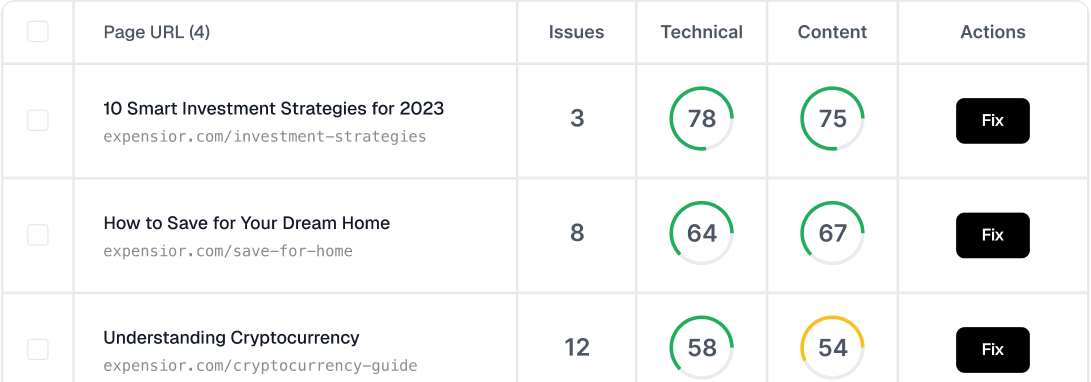Click the yellow Content score ring 54
The height and width of the screenshot is (382, 1091).
click(x=832, y=347)
